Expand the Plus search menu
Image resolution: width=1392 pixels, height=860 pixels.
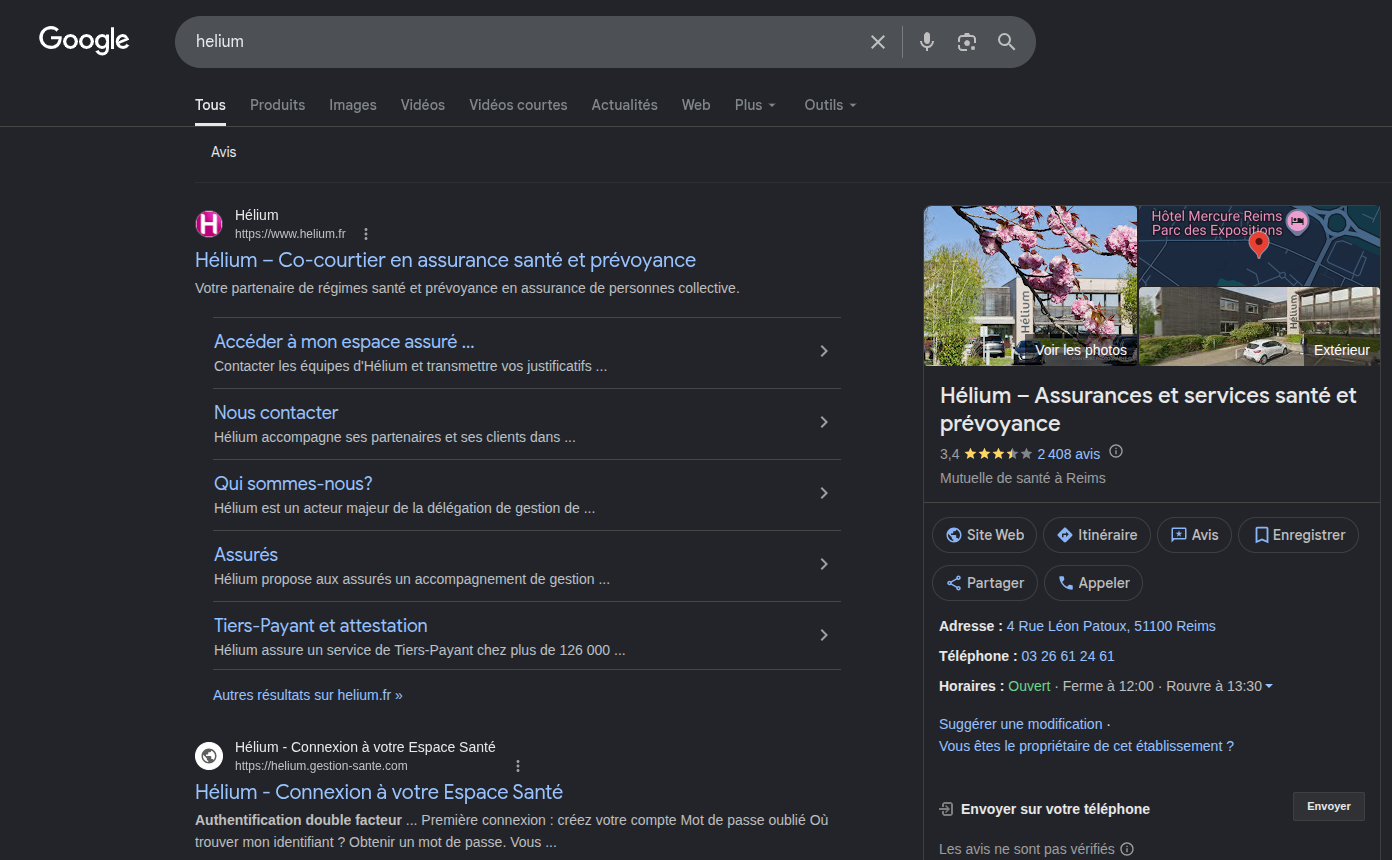click(755, 105)
